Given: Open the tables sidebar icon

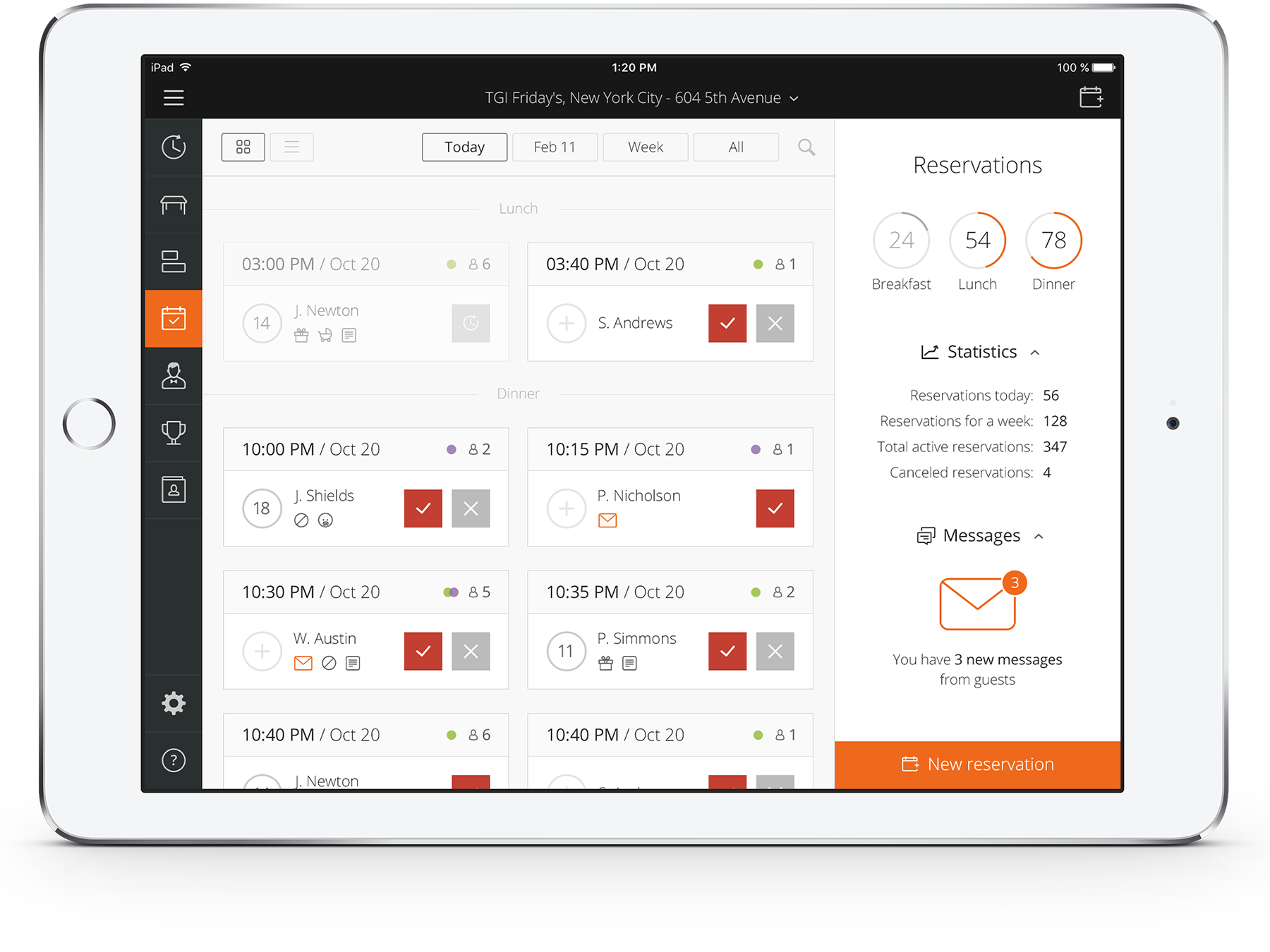Looking at the screenshot, I should tap(174, 205).
